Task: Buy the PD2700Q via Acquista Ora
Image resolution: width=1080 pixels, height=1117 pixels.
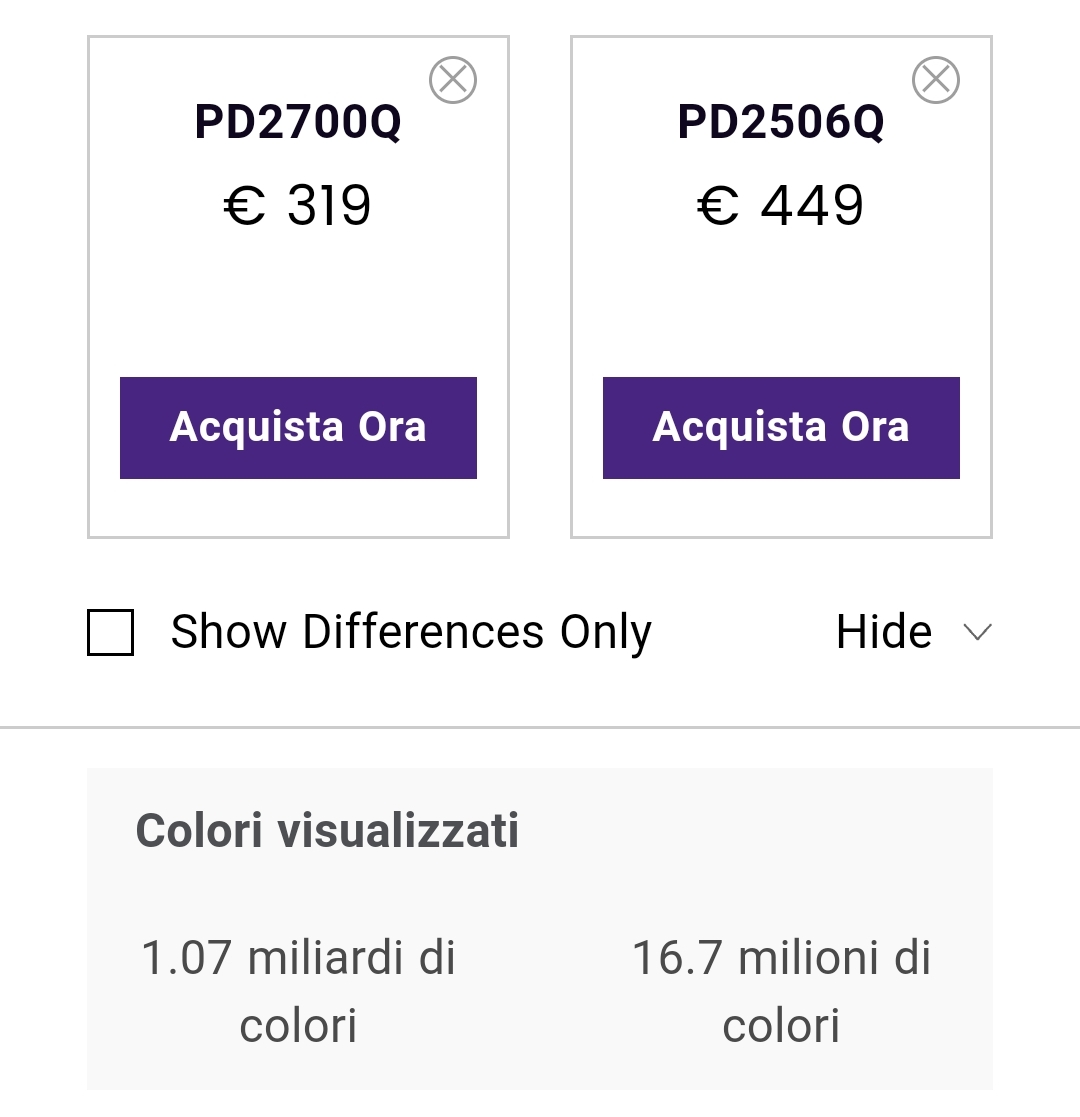Action: tap(298, 427)
